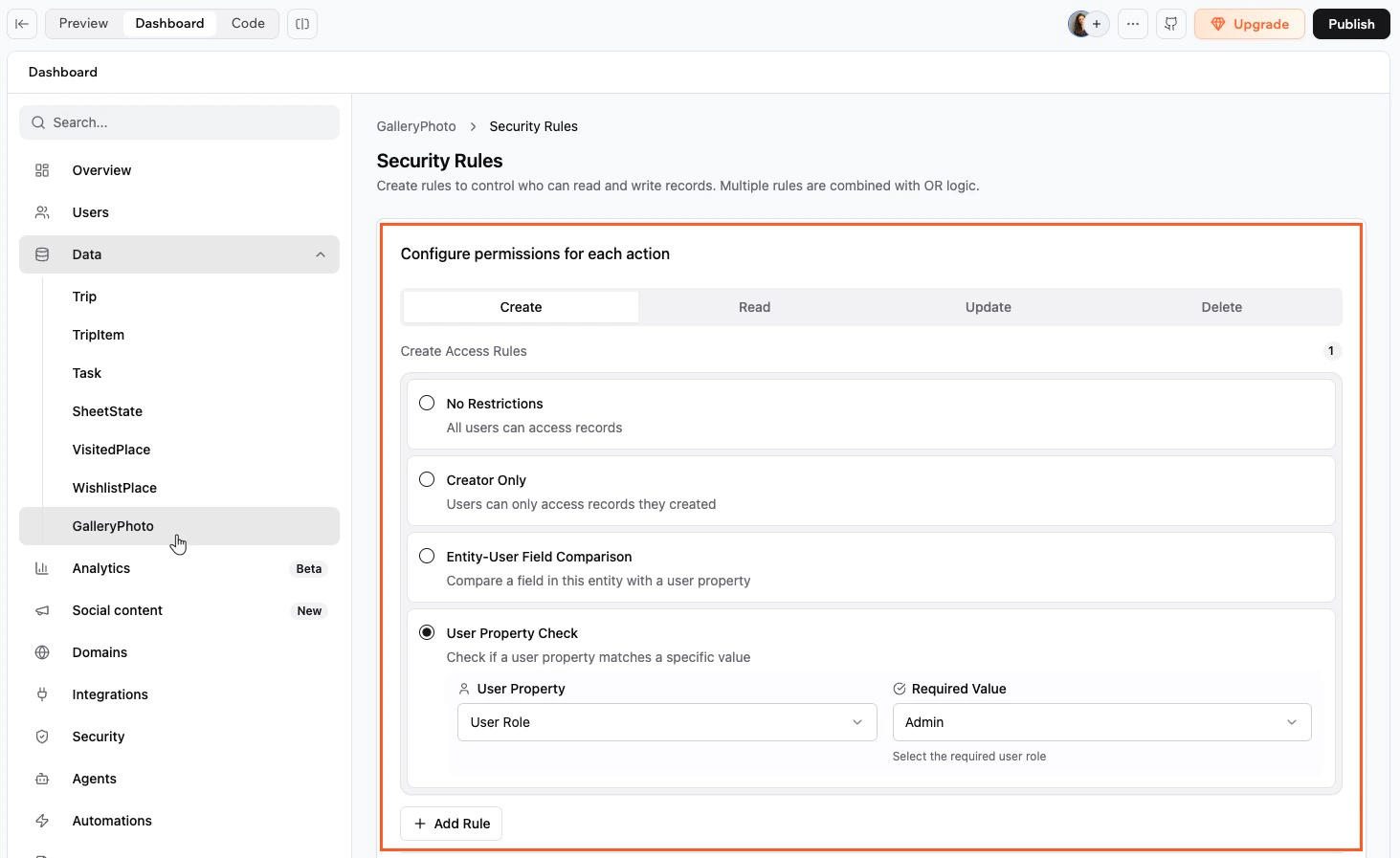The height and width of the screenshot is (858, 1400).
Task: Select the Security shield icon
Action: pyautogui.click(x=41, y=737)
